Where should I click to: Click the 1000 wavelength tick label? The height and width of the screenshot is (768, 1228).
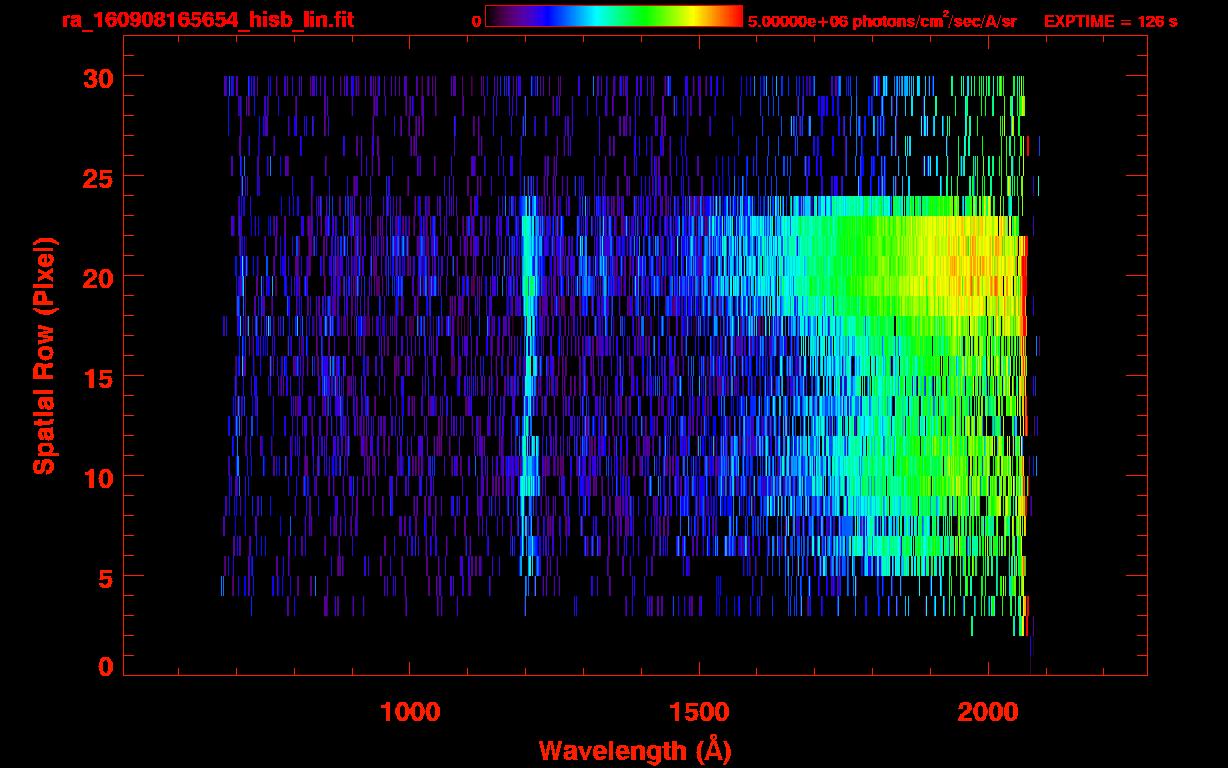click(410, 712)
